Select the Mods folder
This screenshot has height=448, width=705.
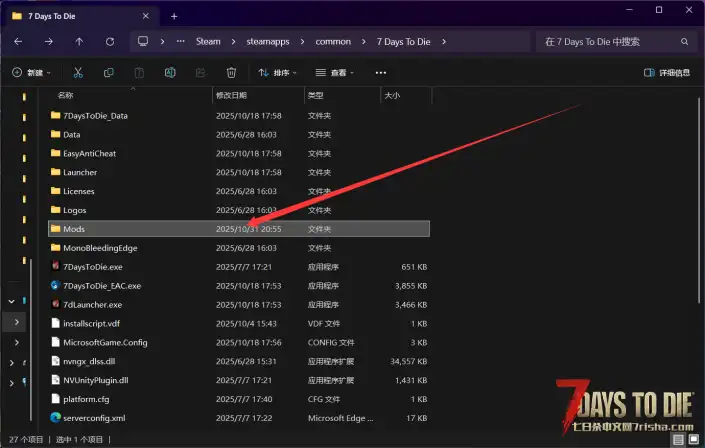point(239,229)
